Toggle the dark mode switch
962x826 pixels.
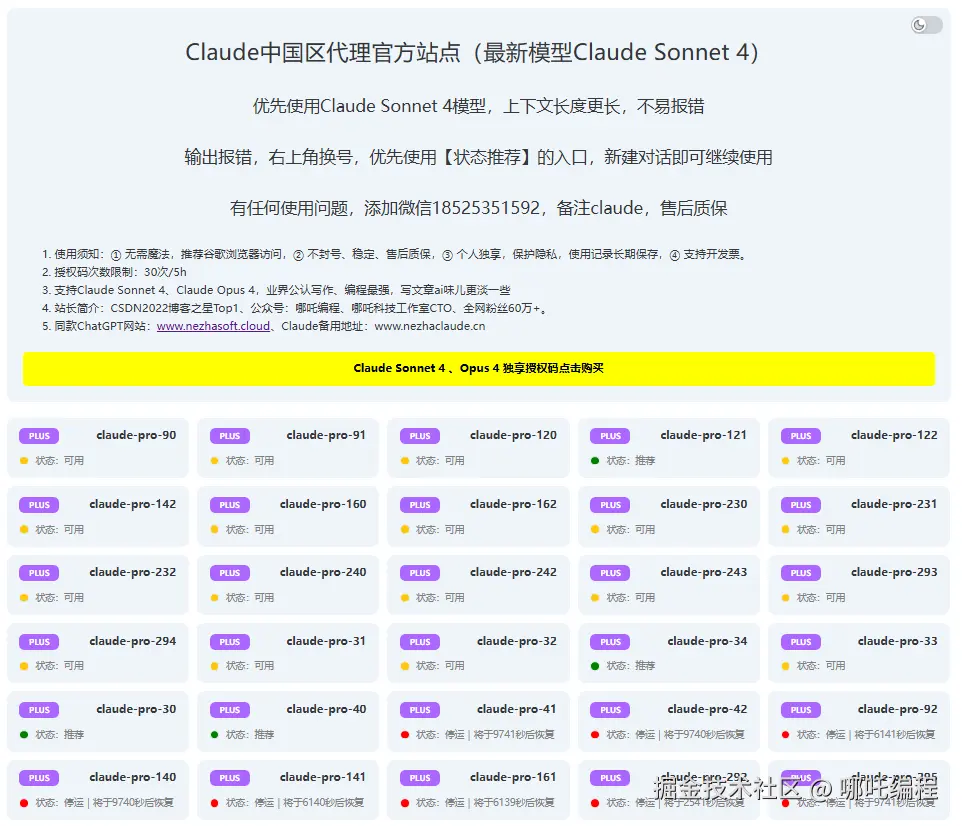(926, 25)
